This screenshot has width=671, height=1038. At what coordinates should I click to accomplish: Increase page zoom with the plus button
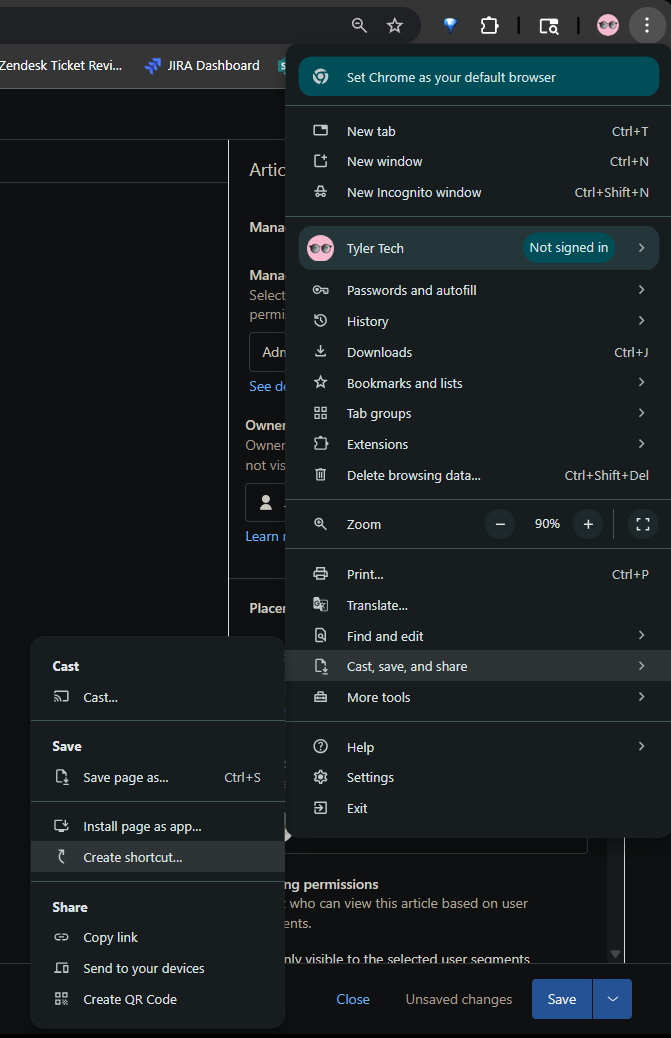[587, 523]
